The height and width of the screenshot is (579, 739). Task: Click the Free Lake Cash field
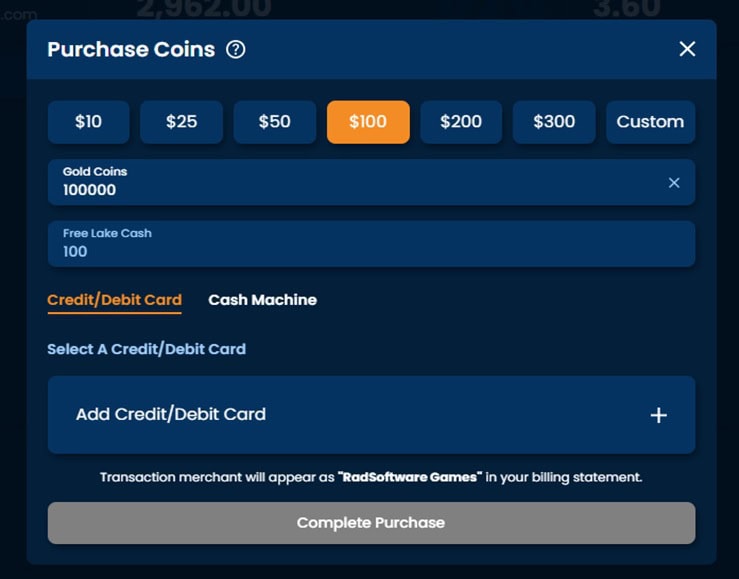click(x=371, y=244)
